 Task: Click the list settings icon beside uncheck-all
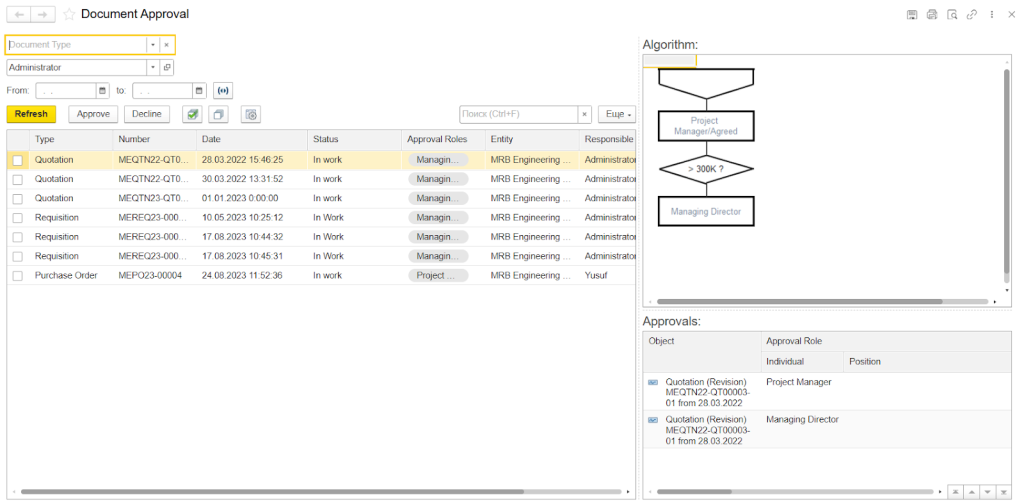(251, 115)
